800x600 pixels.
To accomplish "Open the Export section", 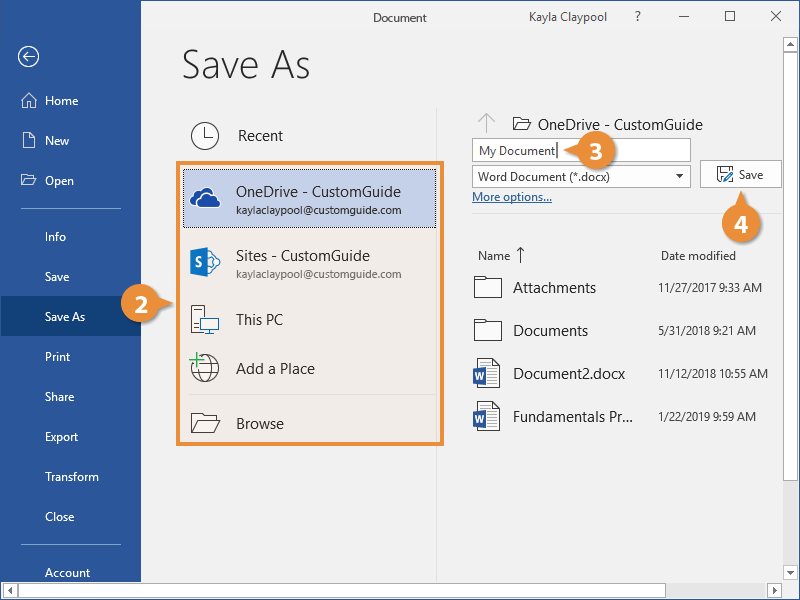I will (61, 437).
